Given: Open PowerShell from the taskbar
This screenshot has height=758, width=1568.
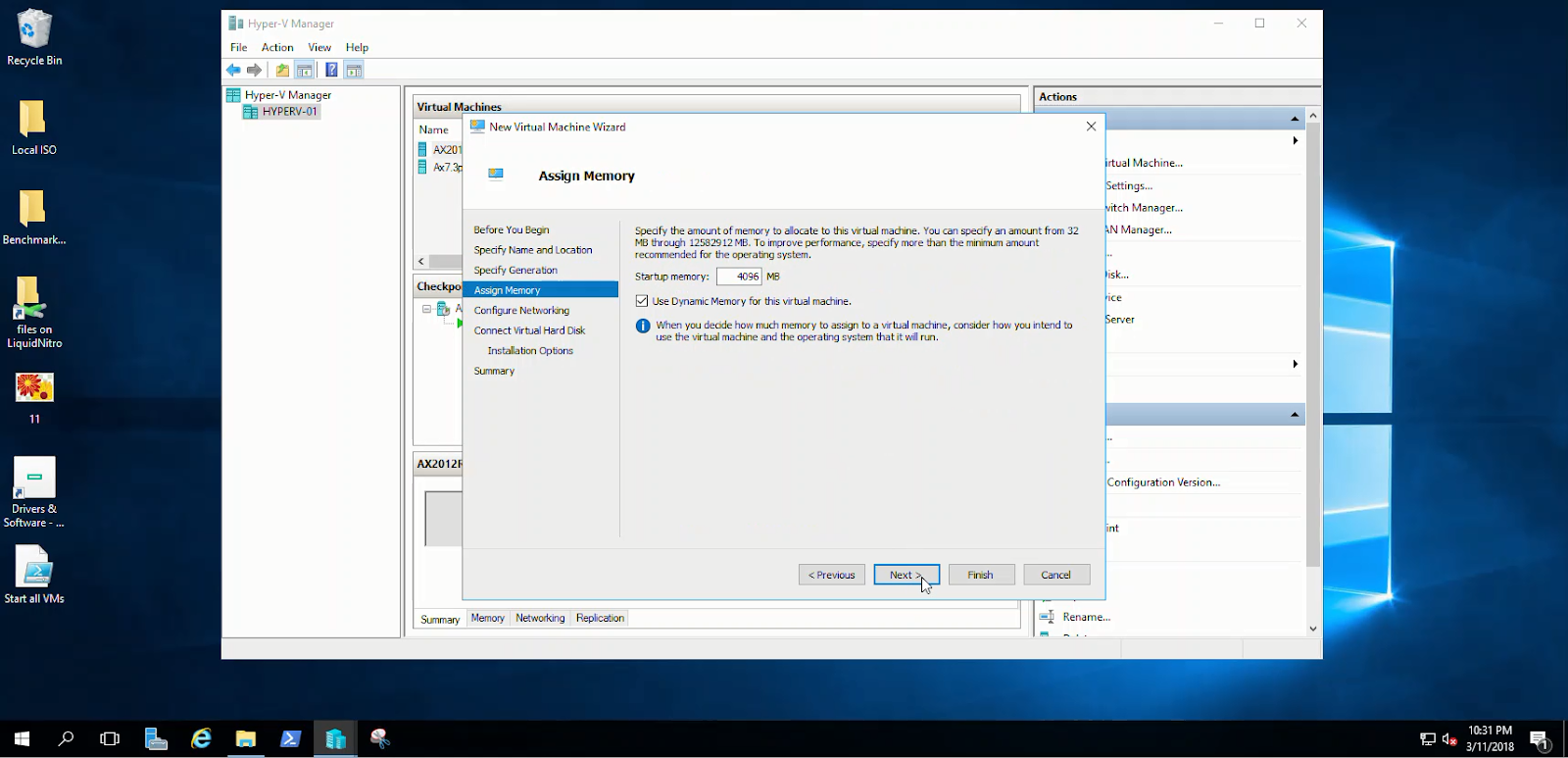Looking at the screenshot, I should [x=290, y=738].
